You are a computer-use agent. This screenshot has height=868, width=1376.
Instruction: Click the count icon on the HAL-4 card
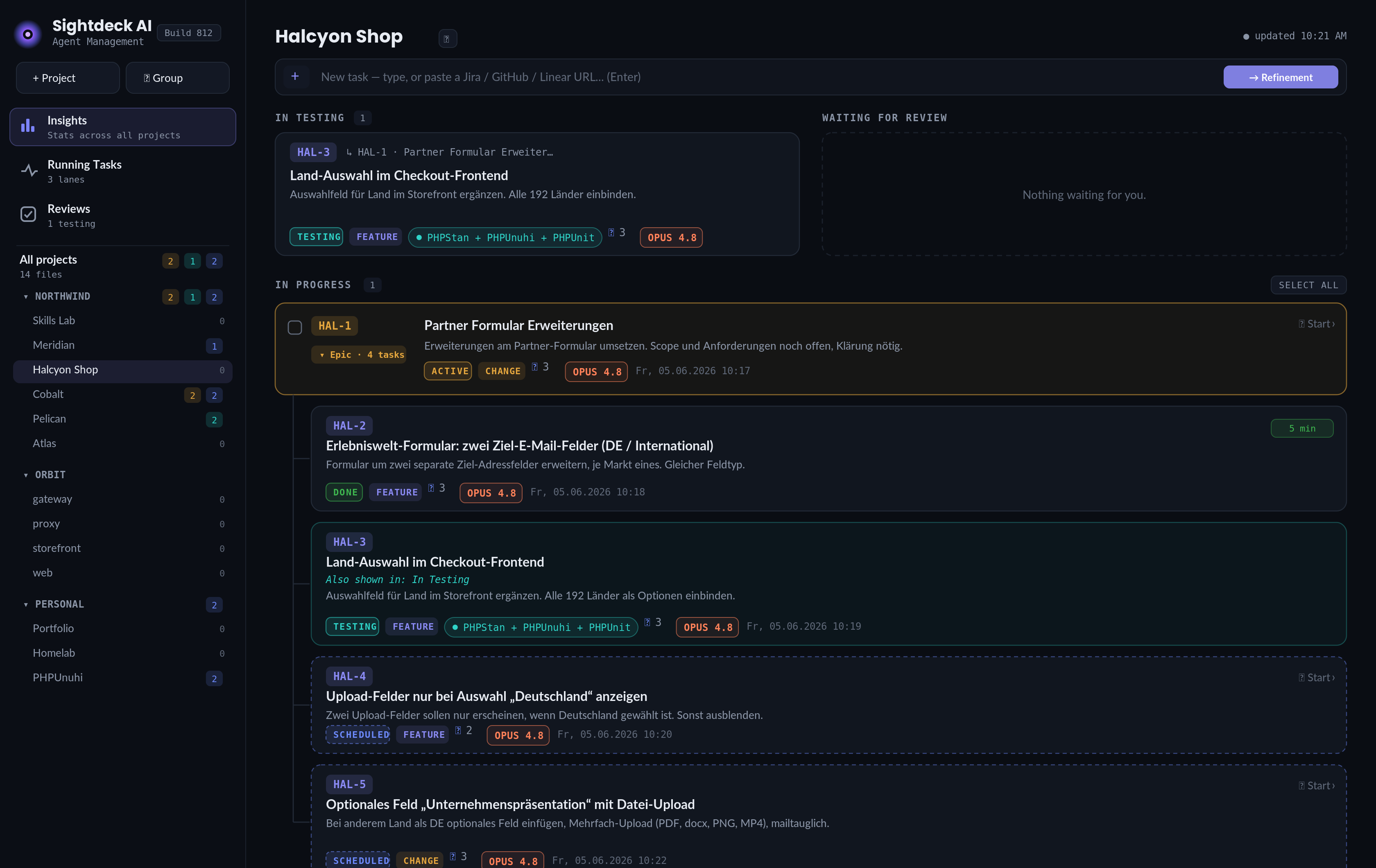click(458, 730)
